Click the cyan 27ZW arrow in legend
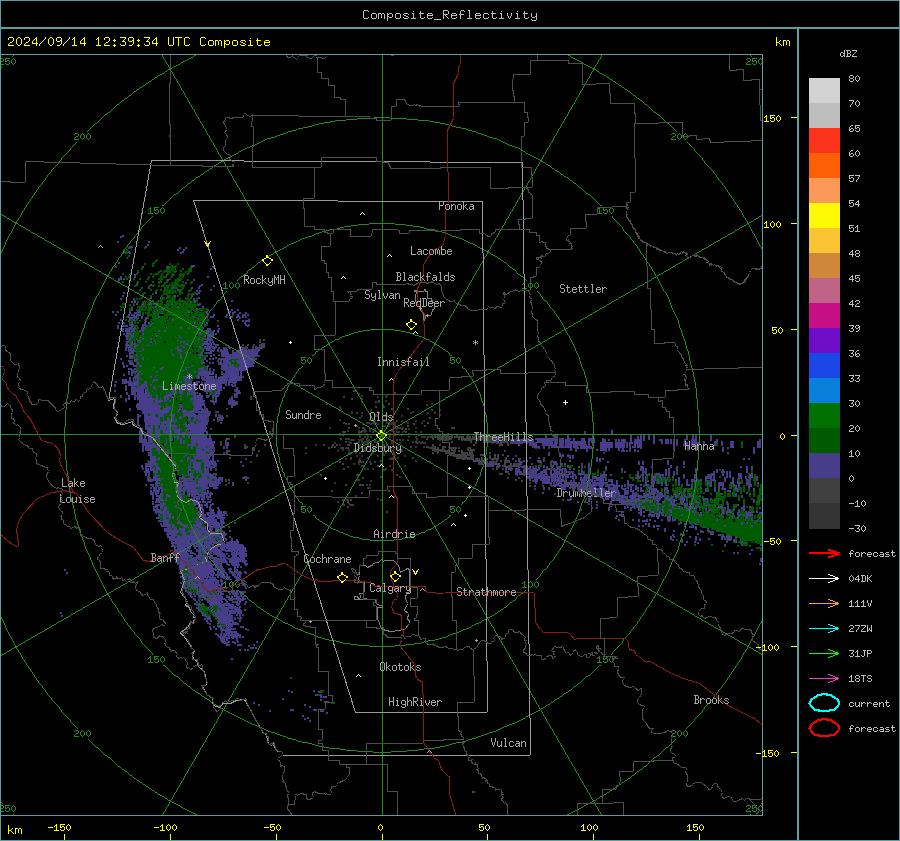 (824, 629)
